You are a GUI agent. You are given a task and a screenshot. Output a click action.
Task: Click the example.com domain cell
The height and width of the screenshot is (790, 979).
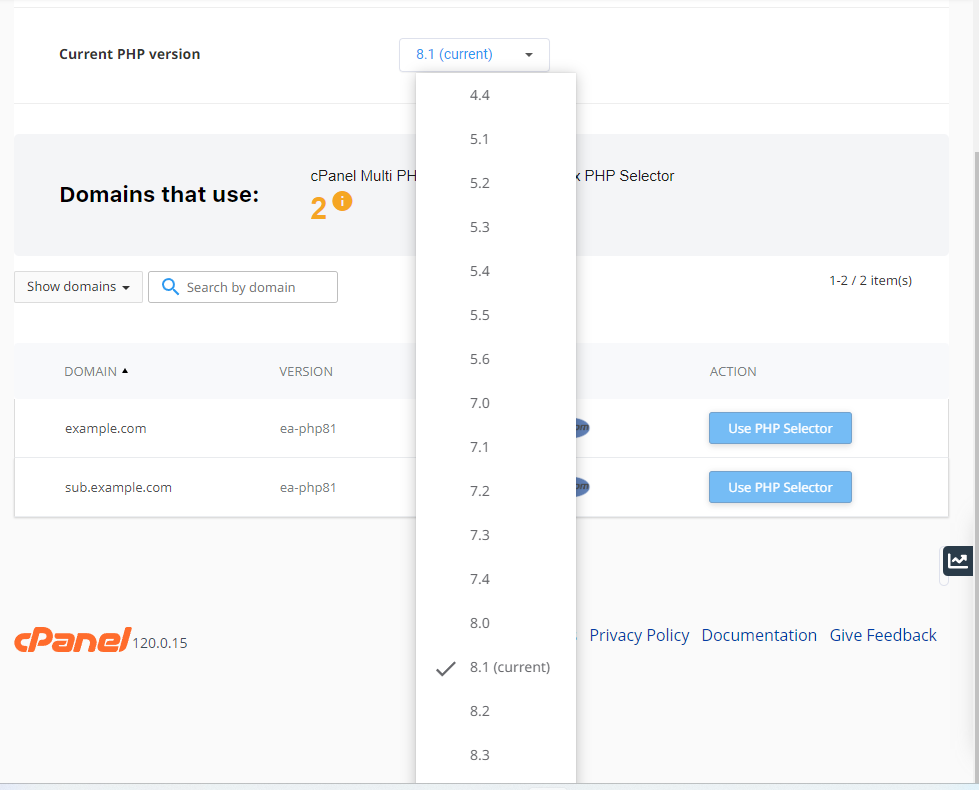coord(106,428)
